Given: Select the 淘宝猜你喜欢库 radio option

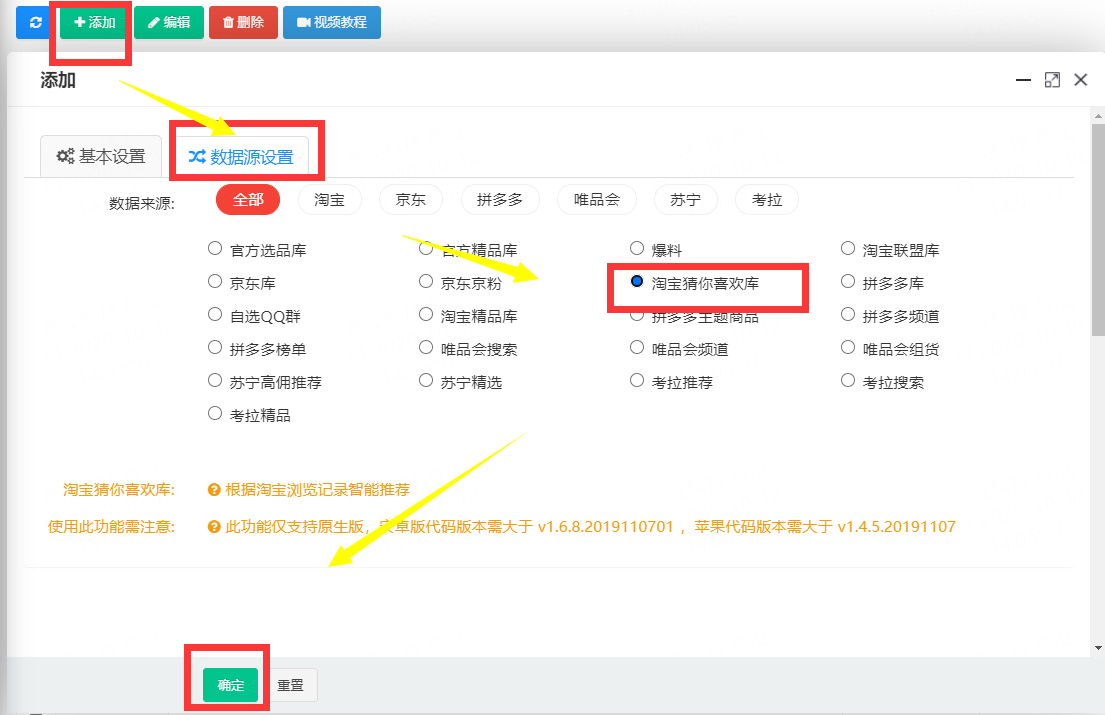Looking at the screenshot, I should click(x=637, y=282).
